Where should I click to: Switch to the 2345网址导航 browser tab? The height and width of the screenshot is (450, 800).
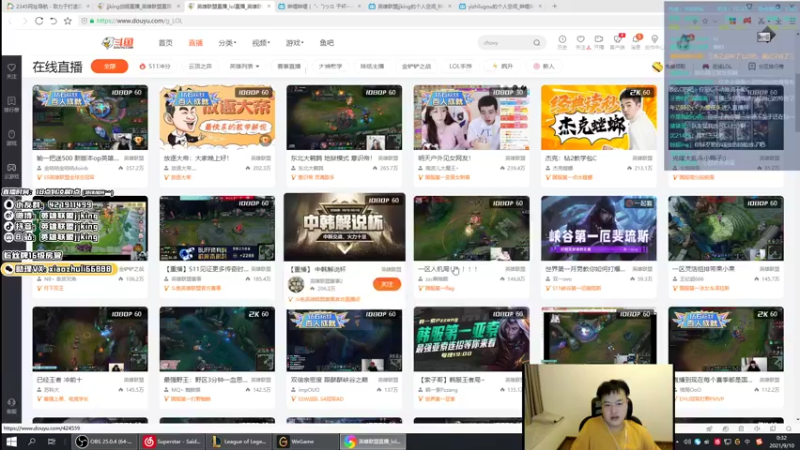(48, 6)
